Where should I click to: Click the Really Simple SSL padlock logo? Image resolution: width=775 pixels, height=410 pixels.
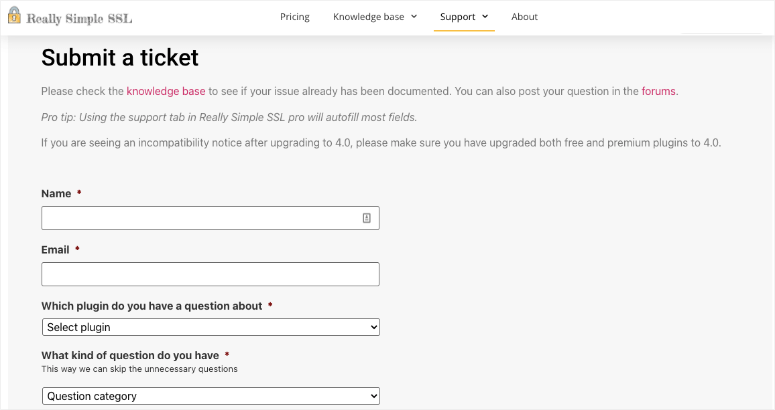14,15
